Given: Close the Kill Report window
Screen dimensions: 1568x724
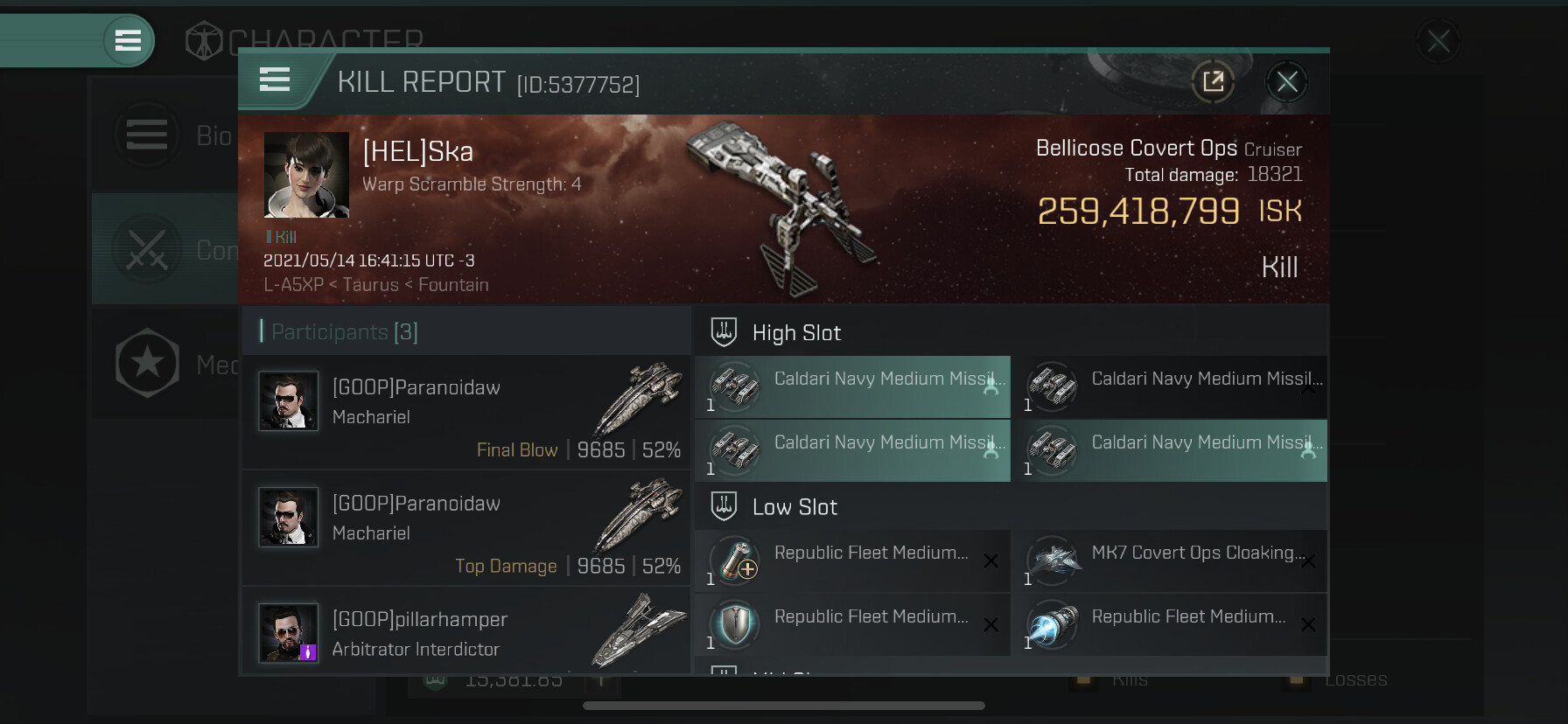Looking at the screenshot, I should pyautogui.click(x=1286, y=82).
